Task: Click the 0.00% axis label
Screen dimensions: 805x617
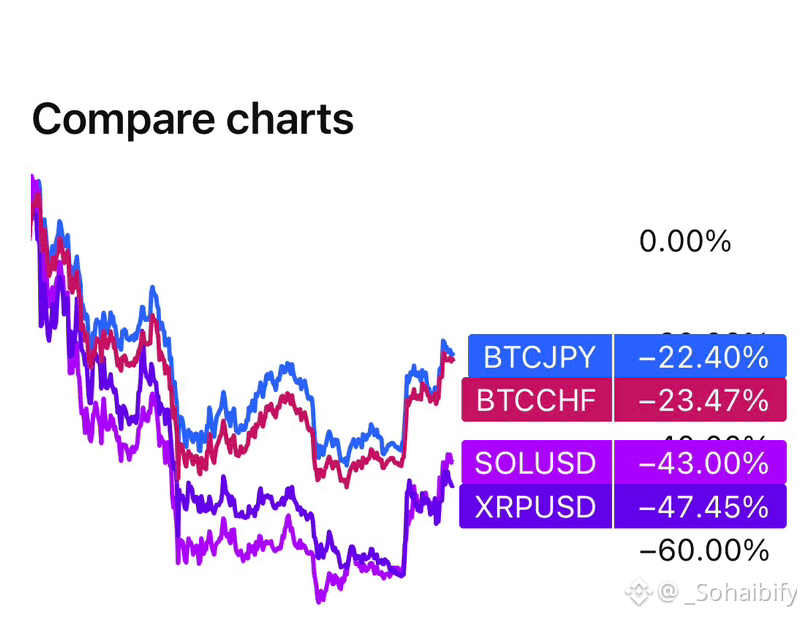Action: [685, 241]
